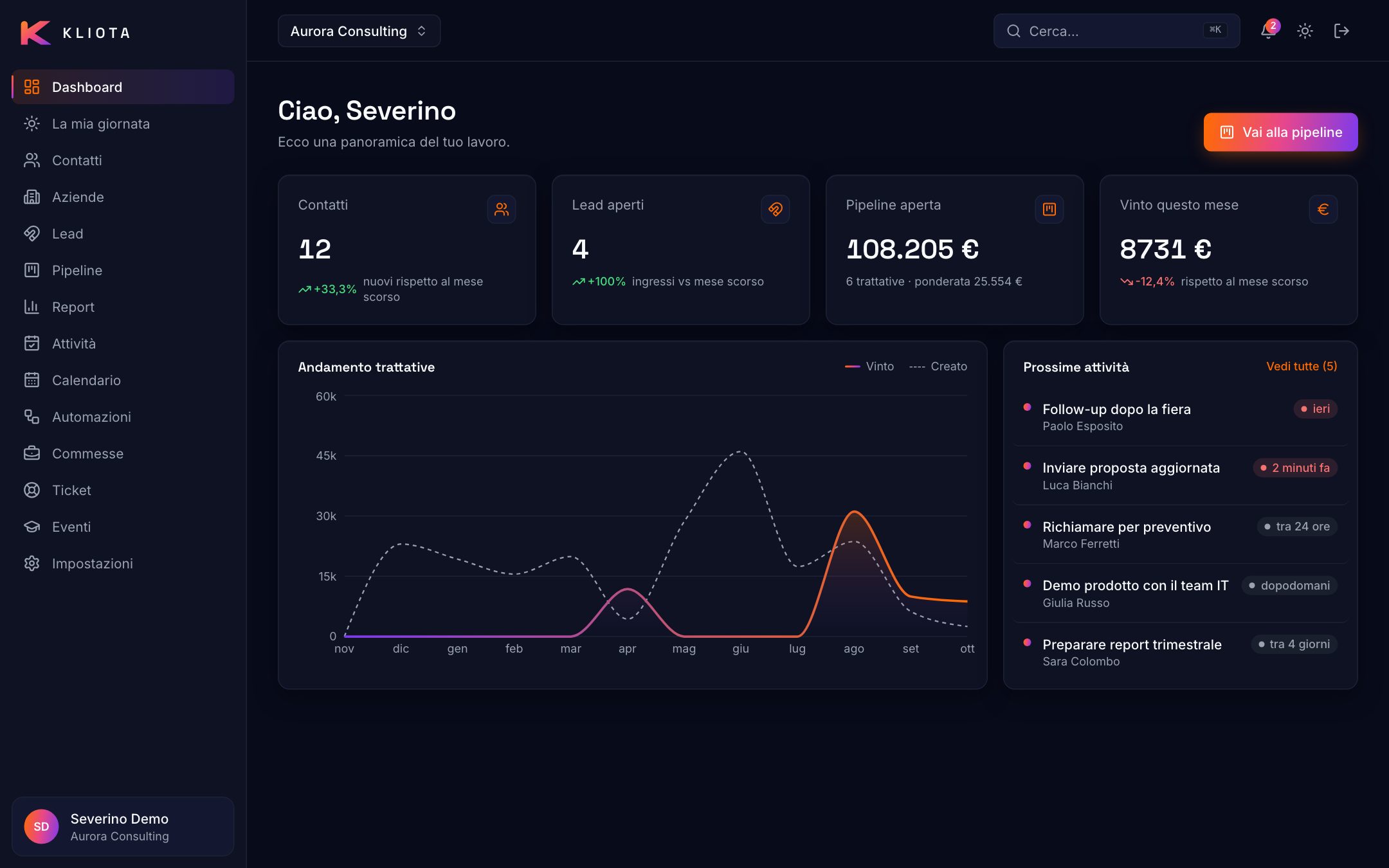Click the Pipeline aperta card icon
1389x868 pixels.
(1049, 209)
